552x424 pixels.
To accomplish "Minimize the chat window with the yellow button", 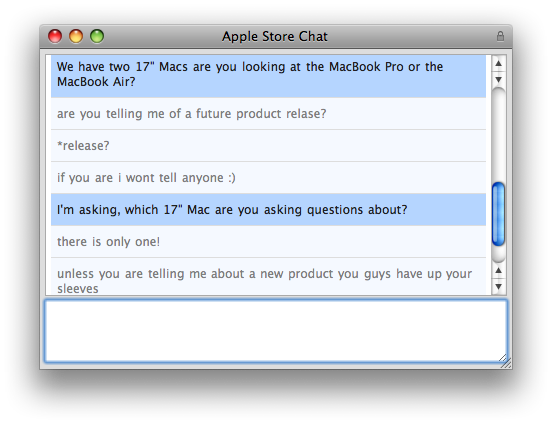I will click(x=76, y=36).
